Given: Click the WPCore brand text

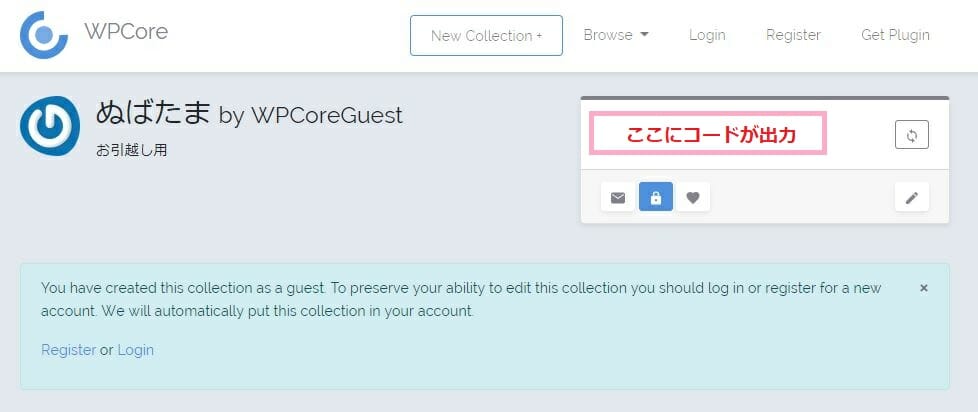Looking at the screenshot, I should [x=127, y=31].
